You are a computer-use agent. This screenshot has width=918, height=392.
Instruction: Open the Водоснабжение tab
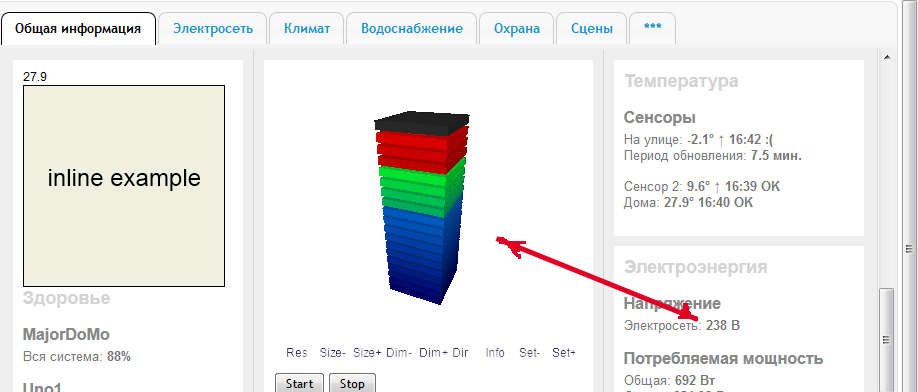[x=412, y=29]
